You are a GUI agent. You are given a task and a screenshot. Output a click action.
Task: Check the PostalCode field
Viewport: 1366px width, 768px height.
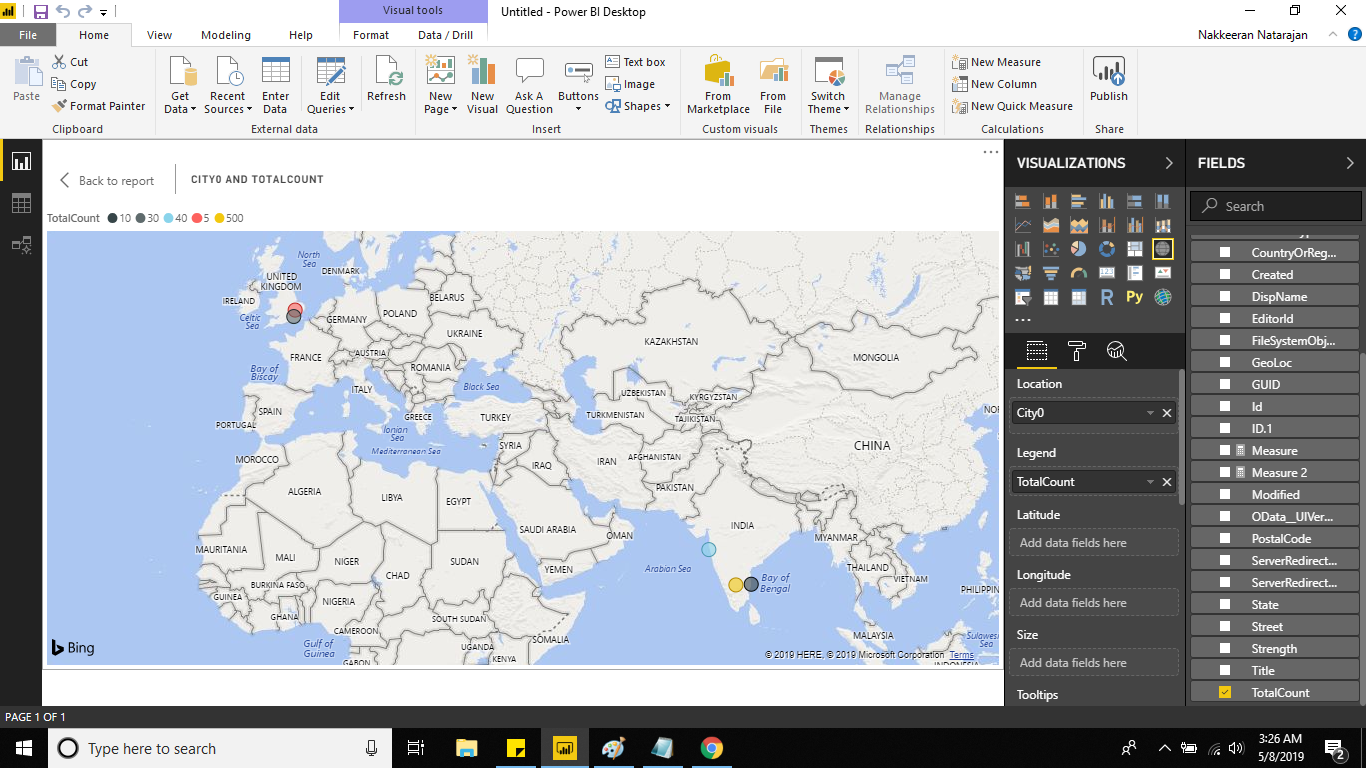1225,538
